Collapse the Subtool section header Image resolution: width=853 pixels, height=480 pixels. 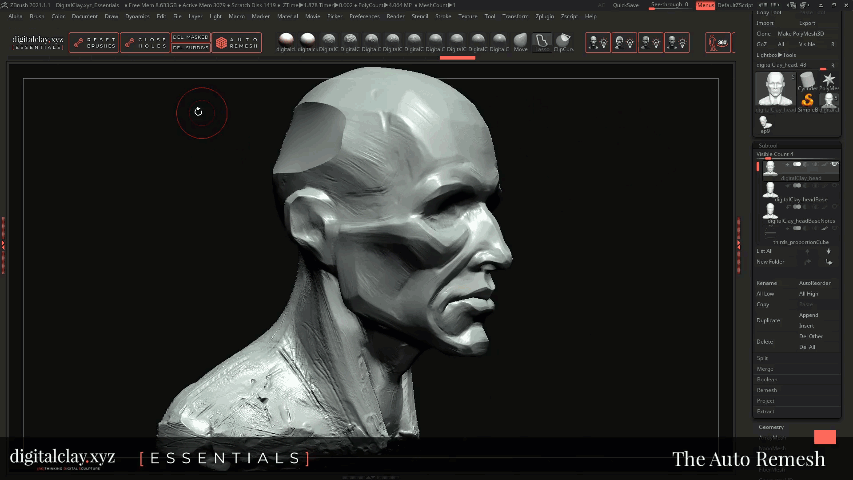[x=768, y=146]
